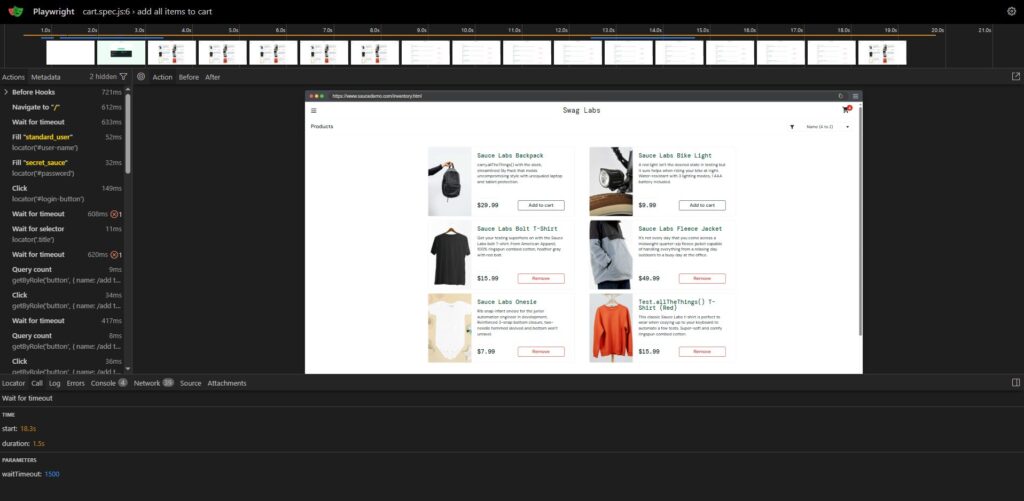Open the Log tab
This screenshot has height=501, width=1024.
[55, 383]
